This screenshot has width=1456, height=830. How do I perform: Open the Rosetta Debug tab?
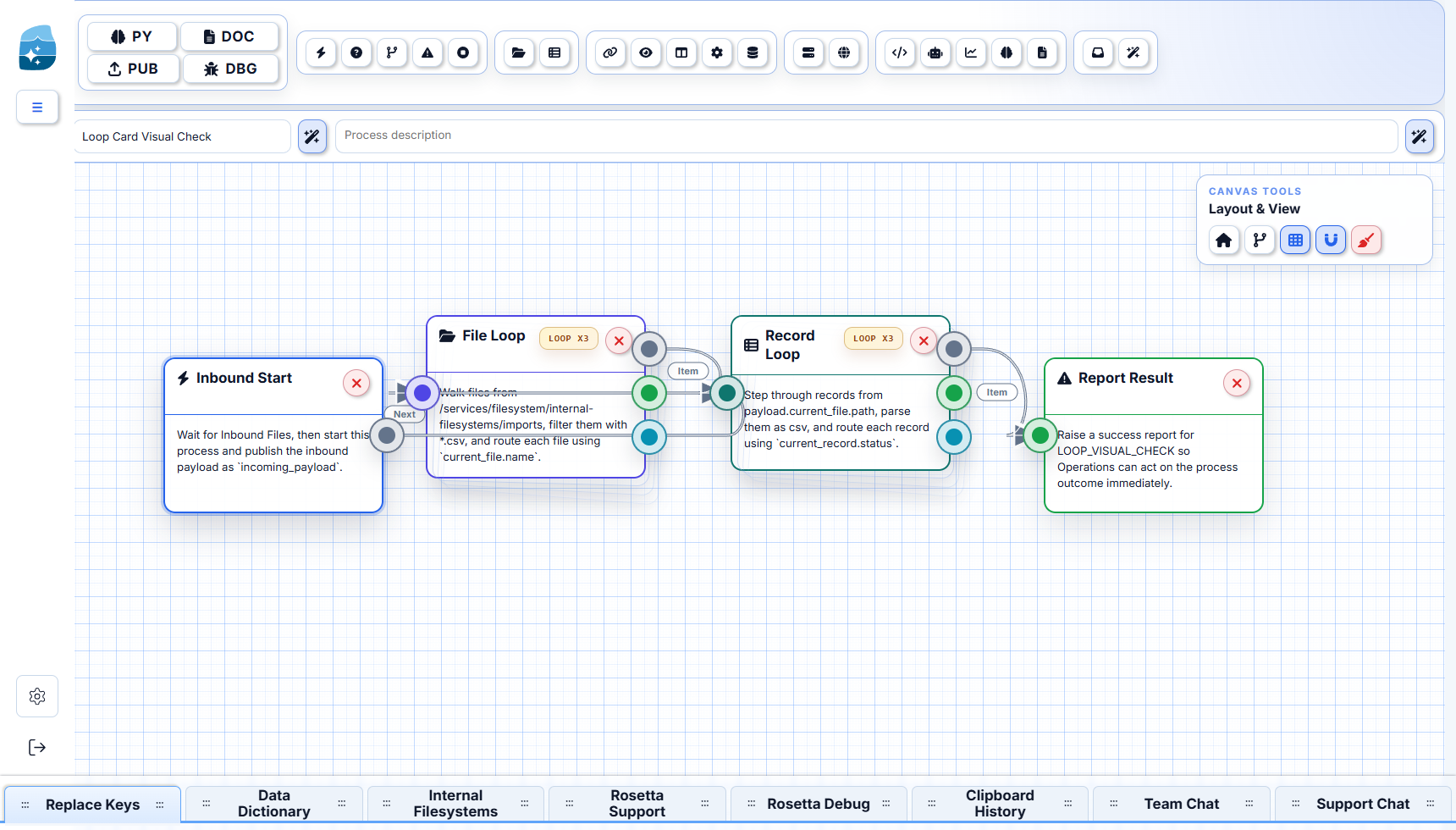coord(819,804)
